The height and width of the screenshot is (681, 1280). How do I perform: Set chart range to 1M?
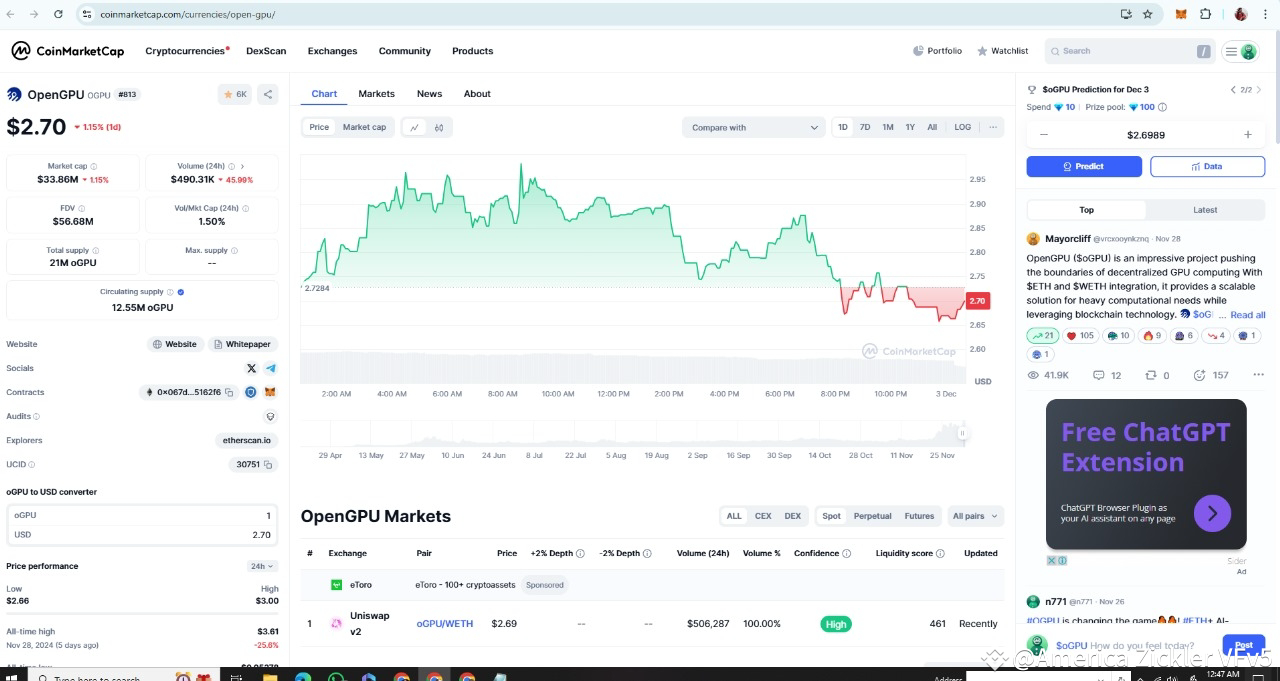click(x=888, y=127)
